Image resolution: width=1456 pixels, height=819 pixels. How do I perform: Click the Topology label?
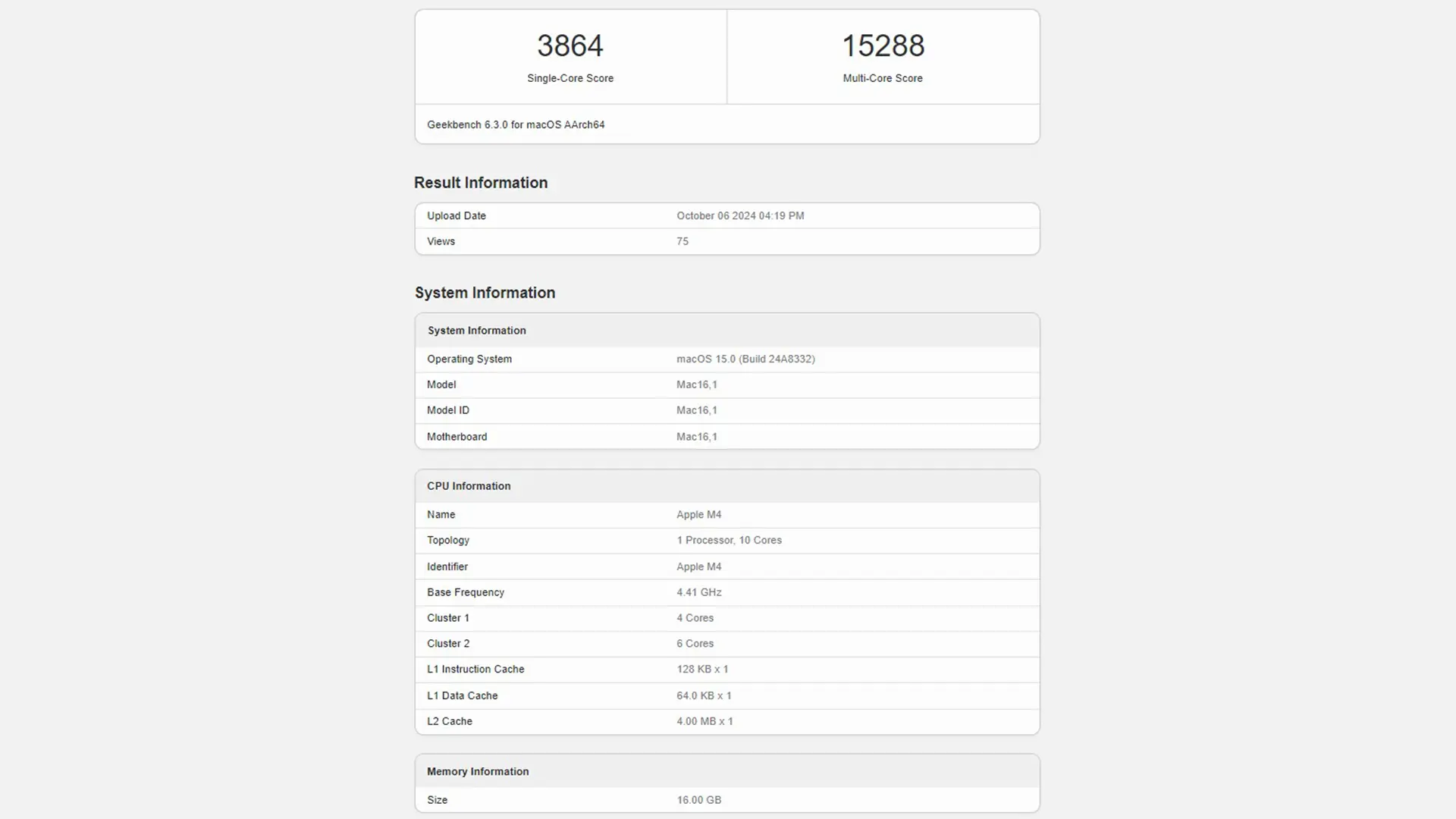pos(448,540)
